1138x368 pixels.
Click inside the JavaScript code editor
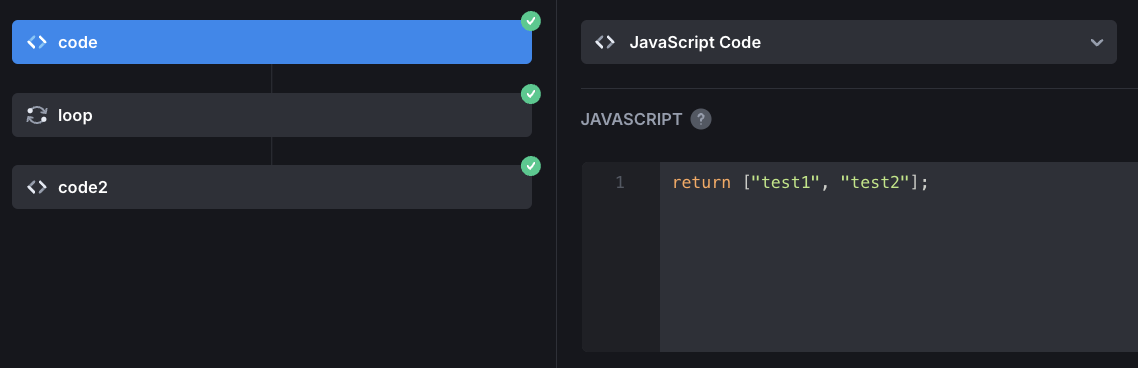(898, 257)
